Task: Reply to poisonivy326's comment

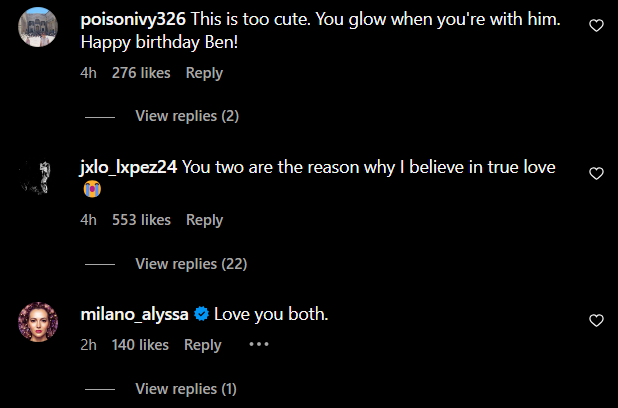Action: tap(204, 73)
